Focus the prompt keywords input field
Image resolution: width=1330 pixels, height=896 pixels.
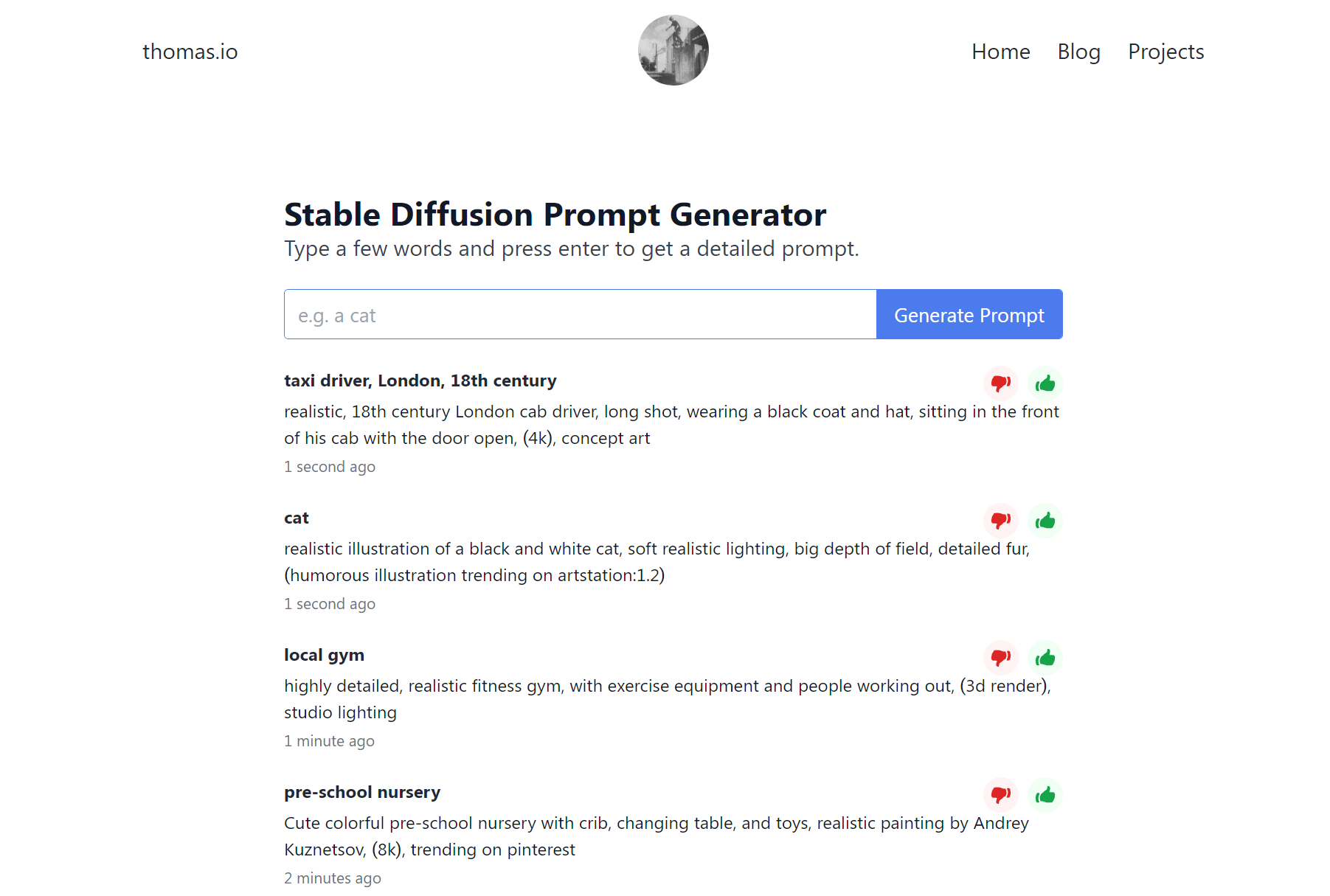(581, 315)
